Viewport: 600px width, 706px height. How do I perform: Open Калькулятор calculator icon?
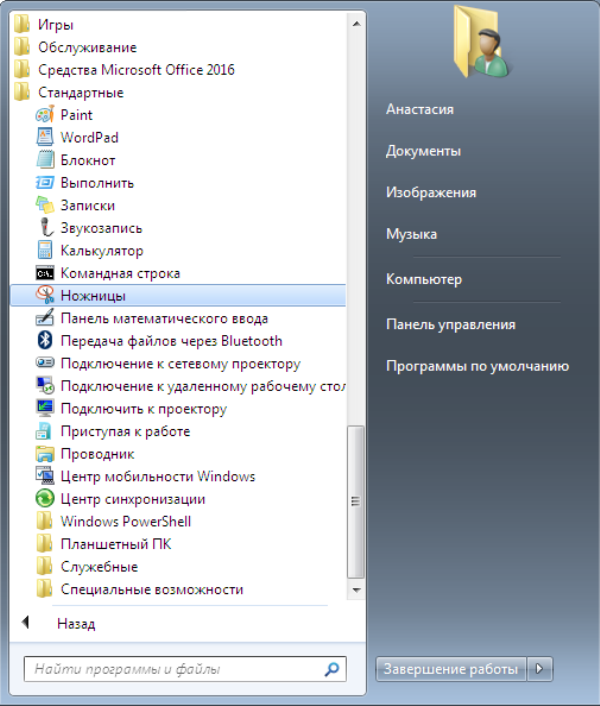click(x=45, y=250)
